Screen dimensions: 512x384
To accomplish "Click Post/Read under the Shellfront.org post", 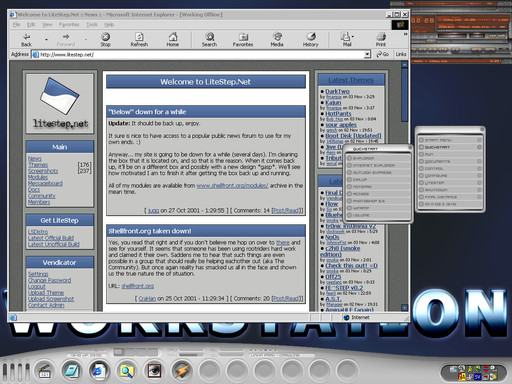I will [287, 299].
